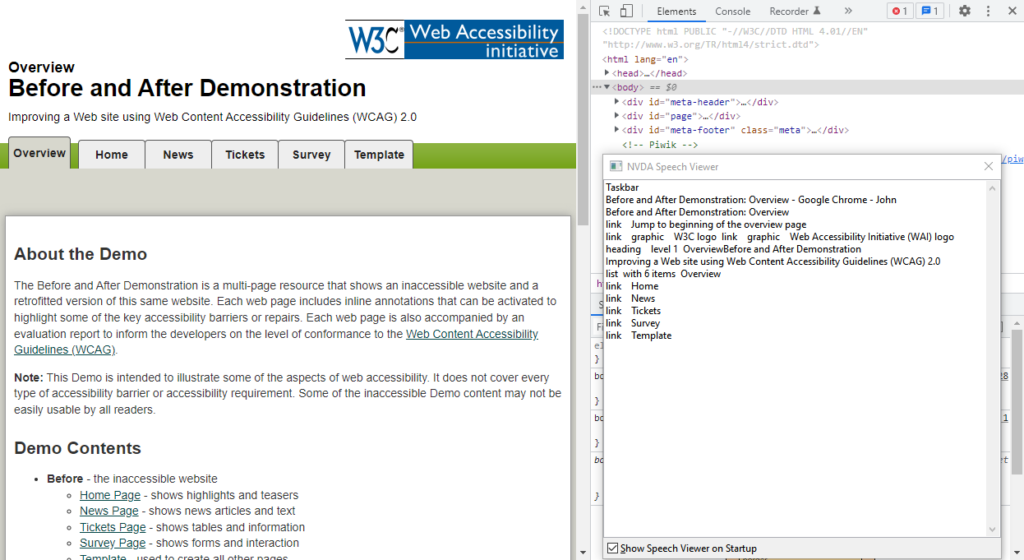Select the html lang="en" element line
The image size is (1024, 560).
point(645,59)
